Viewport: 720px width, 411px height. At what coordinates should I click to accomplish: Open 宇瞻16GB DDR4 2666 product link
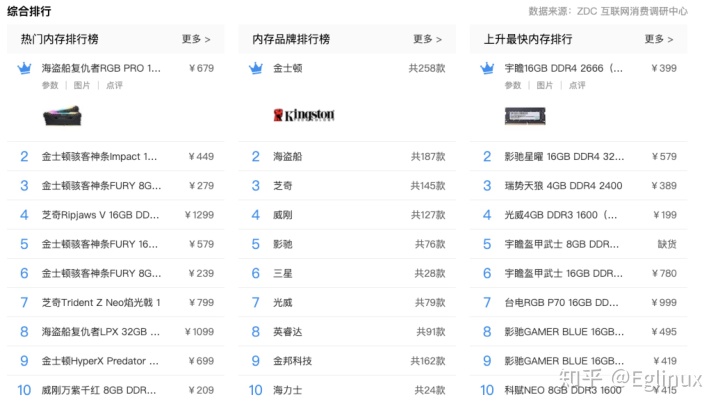563,68
